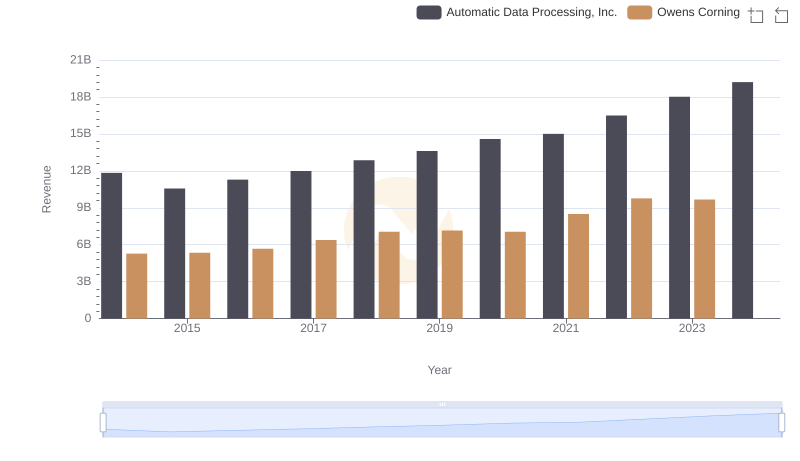Click the 18B y-axis label
Viewport: 800px width, 461px height.
pyautogui.click(x=81, y=97)
